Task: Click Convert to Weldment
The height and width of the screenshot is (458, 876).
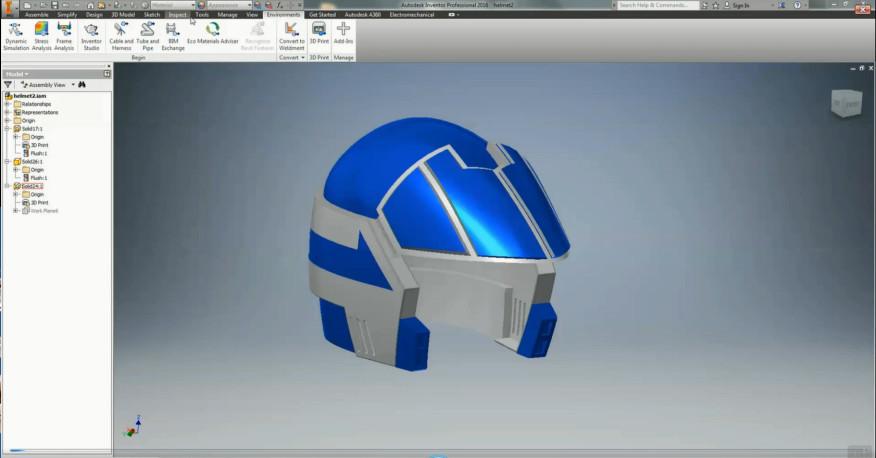Action: [292, 36]
